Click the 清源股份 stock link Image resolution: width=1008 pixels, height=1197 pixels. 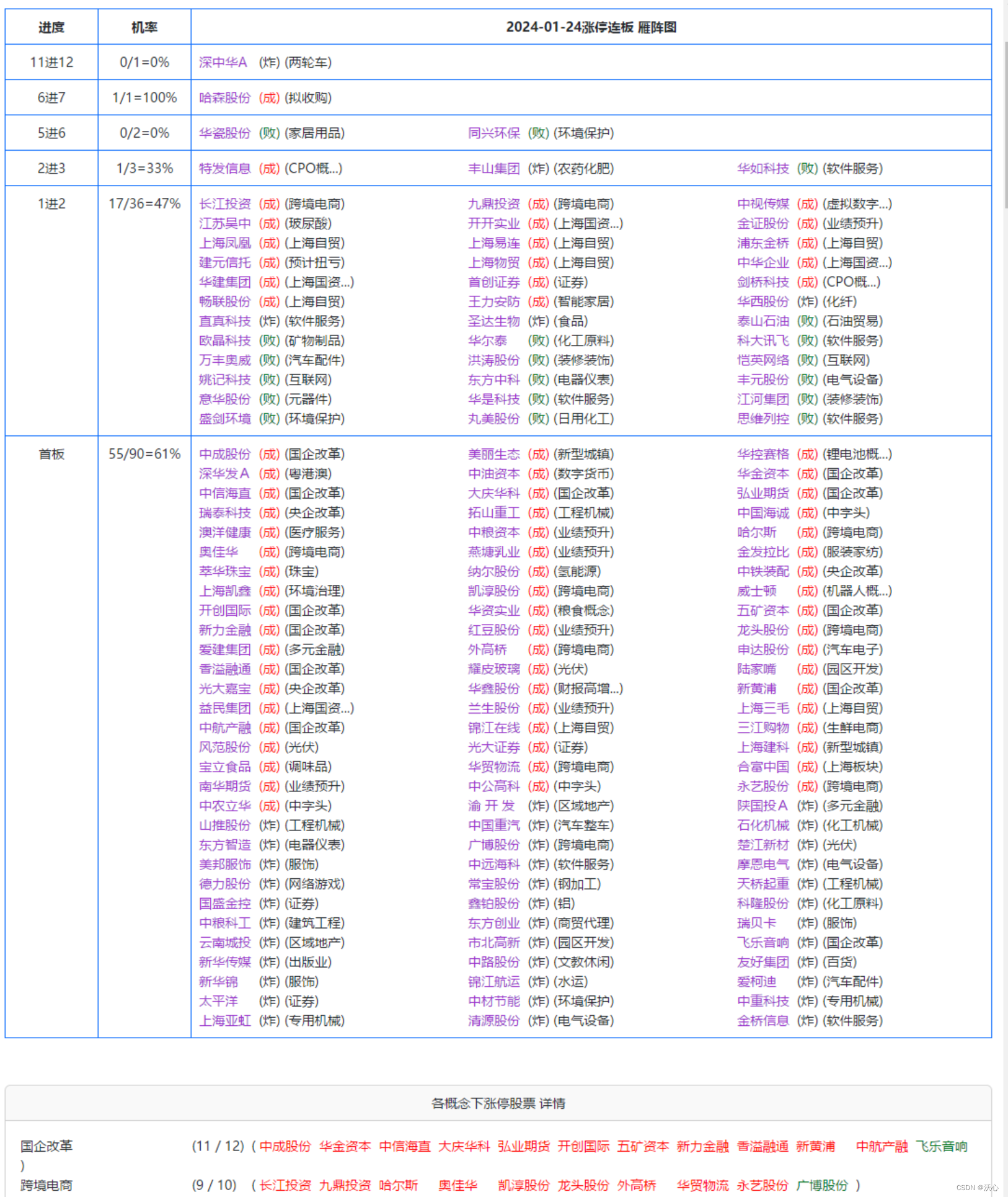(493, 1021)
